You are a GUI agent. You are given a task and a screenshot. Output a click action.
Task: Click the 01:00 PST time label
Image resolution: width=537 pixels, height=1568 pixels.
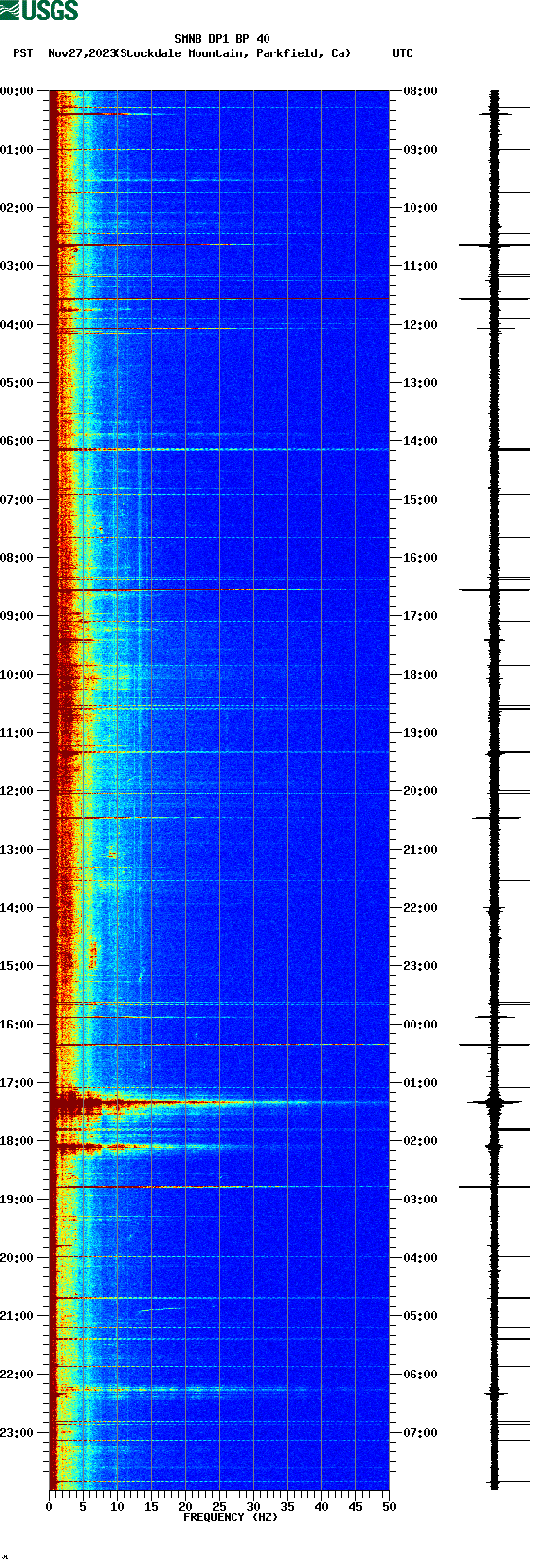(18, 150)
